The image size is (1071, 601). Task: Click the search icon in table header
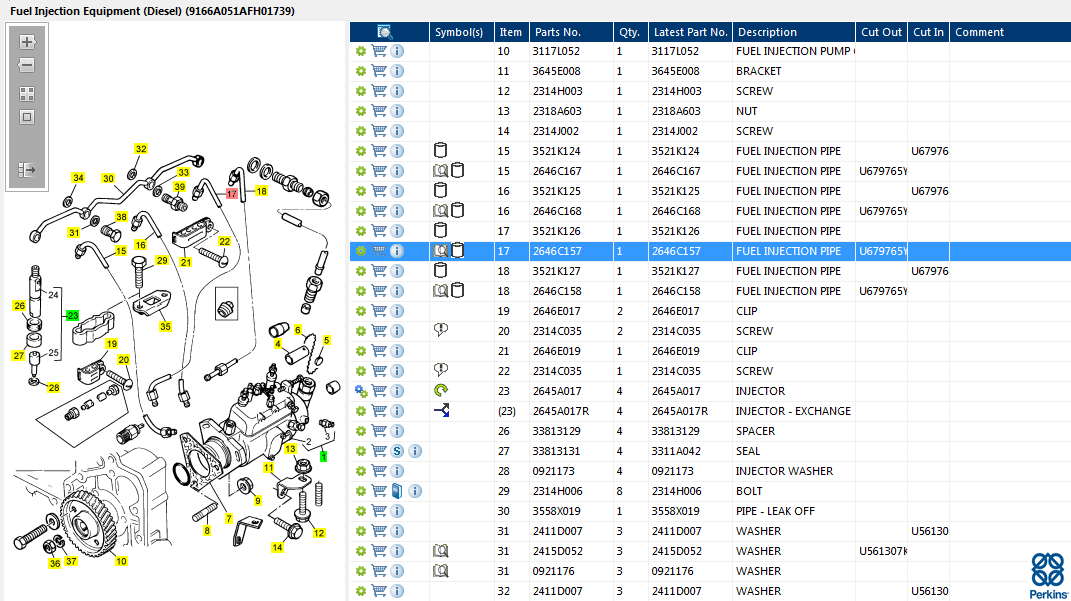[385, 32]
